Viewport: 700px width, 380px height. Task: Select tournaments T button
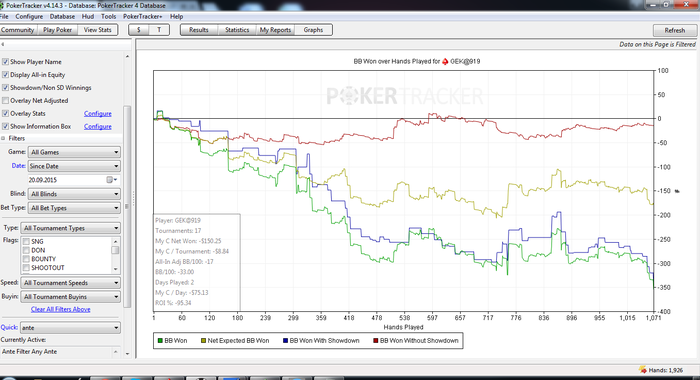pyautogui.click(x=159, y=30)
